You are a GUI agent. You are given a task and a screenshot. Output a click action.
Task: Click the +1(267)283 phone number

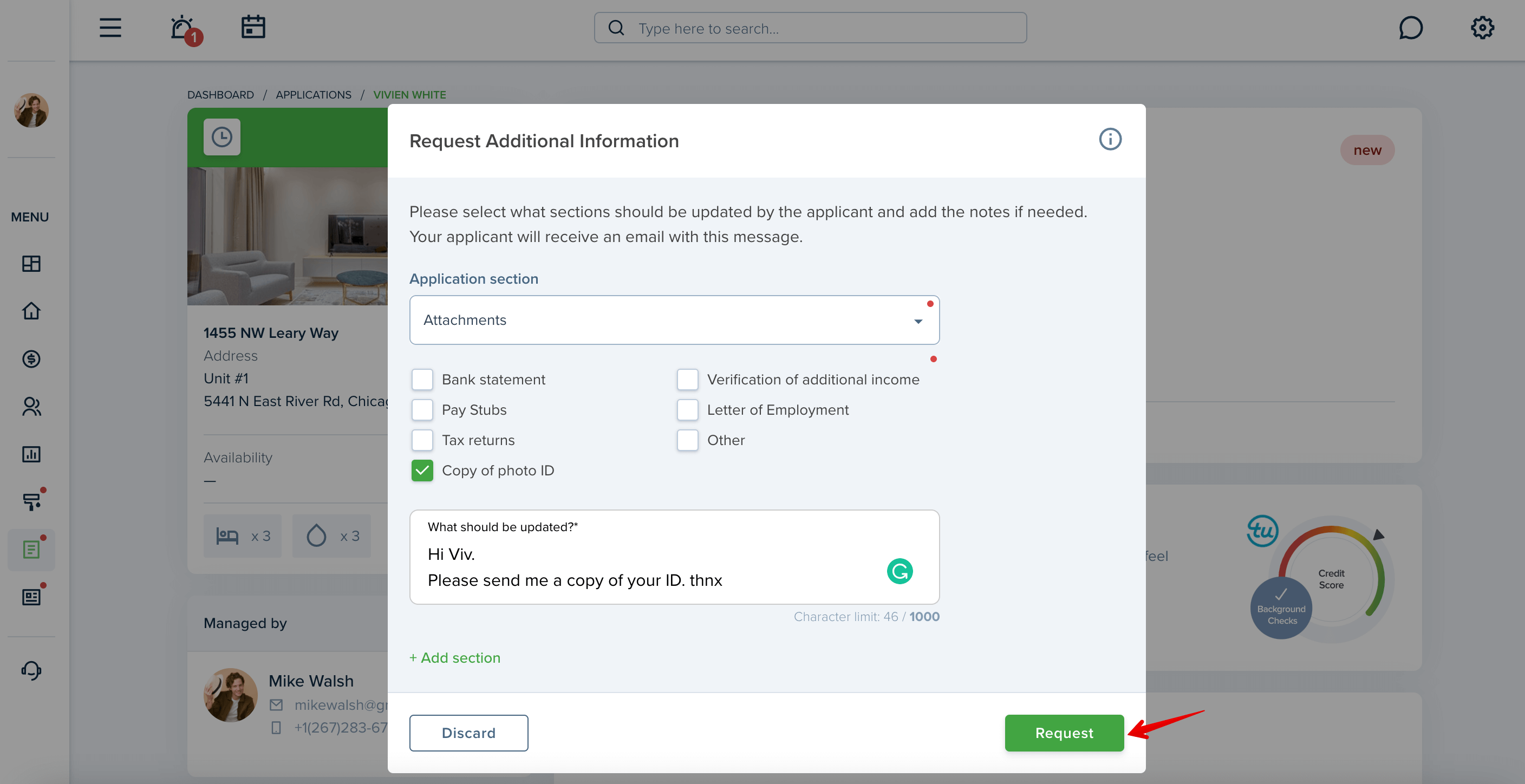click(x=341, y=728)
